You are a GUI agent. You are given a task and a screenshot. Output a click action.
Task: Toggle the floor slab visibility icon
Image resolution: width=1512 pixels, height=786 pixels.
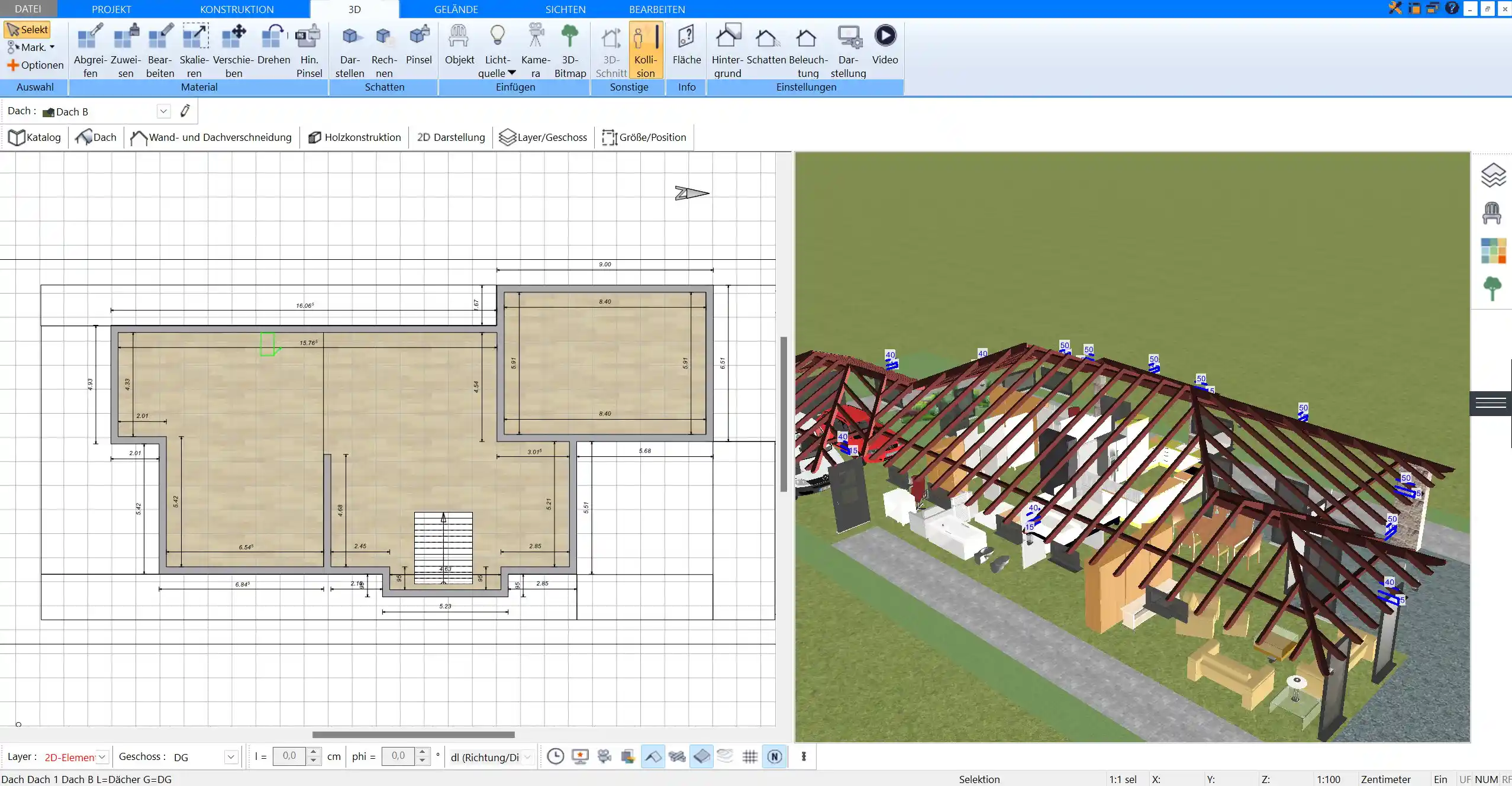[701, 756]
